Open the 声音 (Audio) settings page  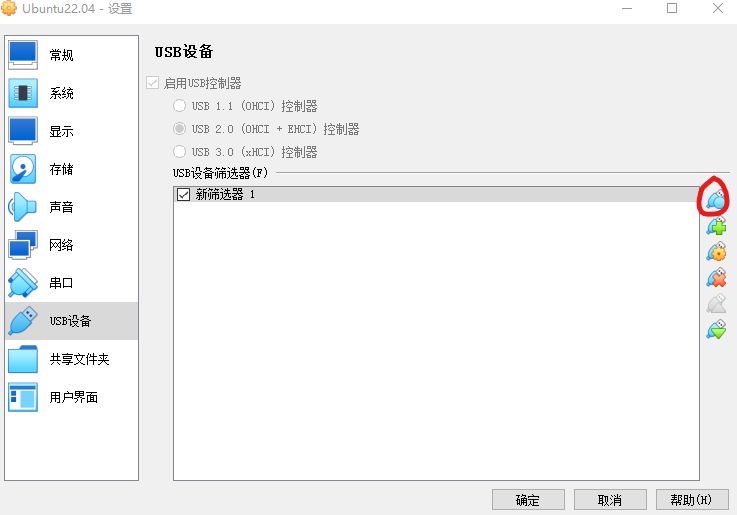[60, 207]
